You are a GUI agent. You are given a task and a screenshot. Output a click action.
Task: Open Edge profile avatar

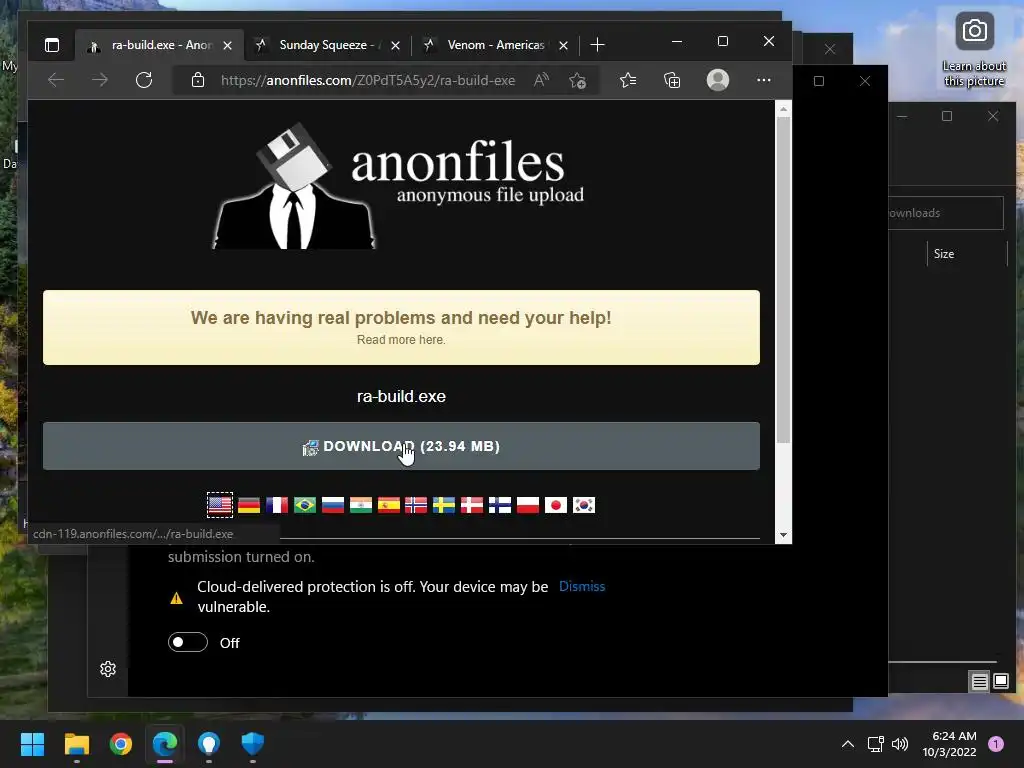point(718,80)
